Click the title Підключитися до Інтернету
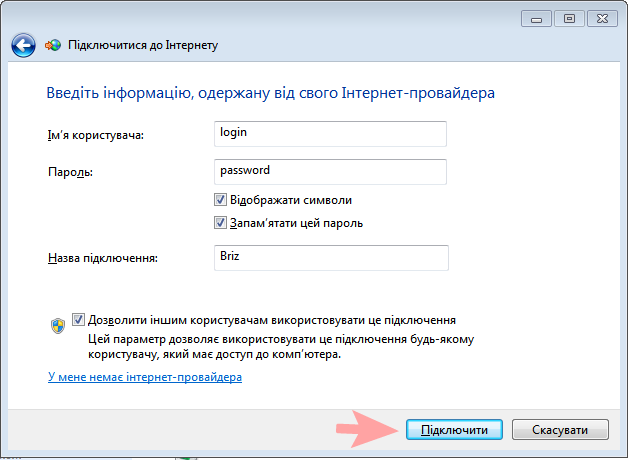 [x=143, y=45]
